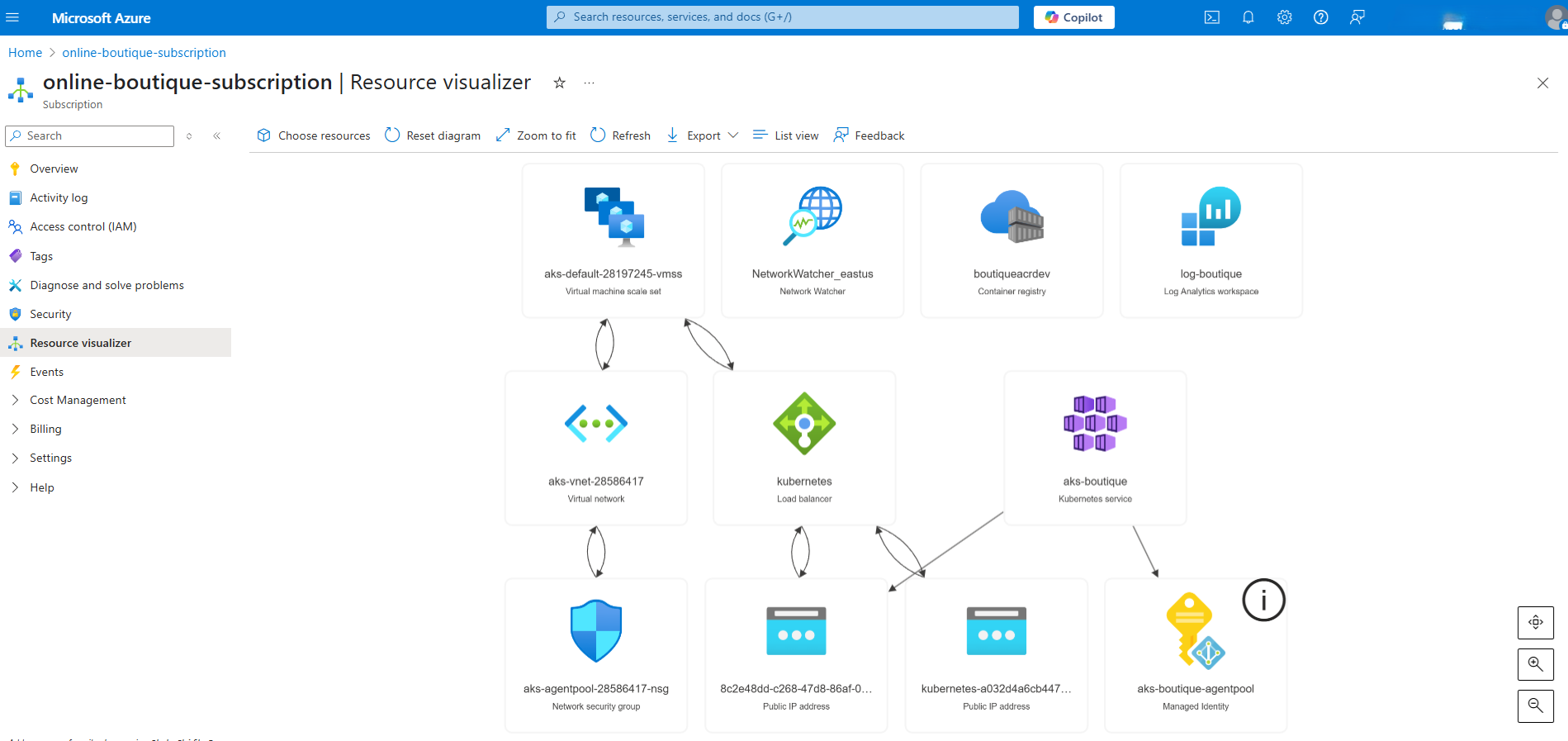Open the Export dropdown
The image size is (1568, 741).
click(x=702, y=135)
